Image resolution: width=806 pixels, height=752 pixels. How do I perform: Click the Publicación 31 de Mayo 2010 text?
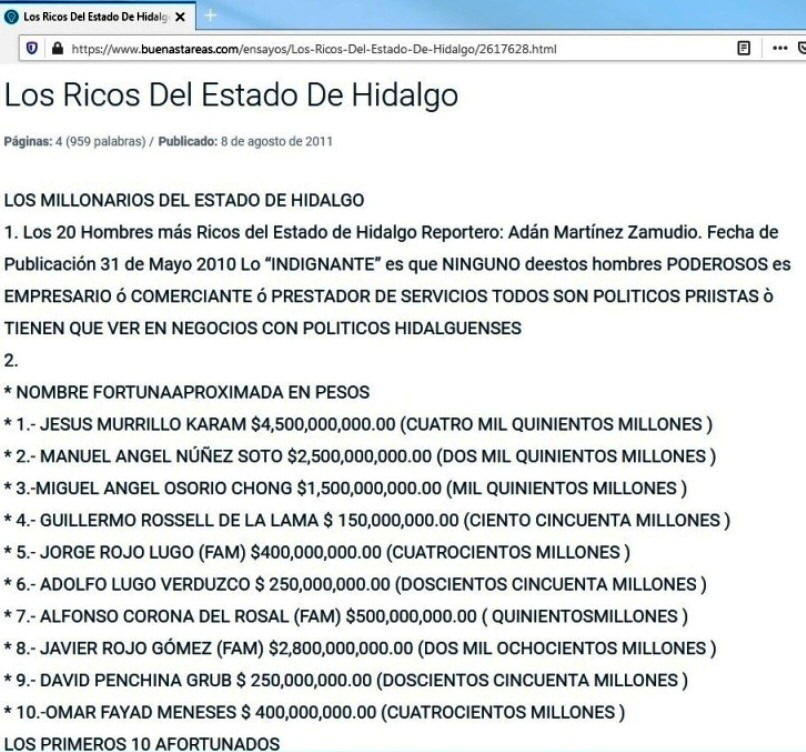coord(120,264)
